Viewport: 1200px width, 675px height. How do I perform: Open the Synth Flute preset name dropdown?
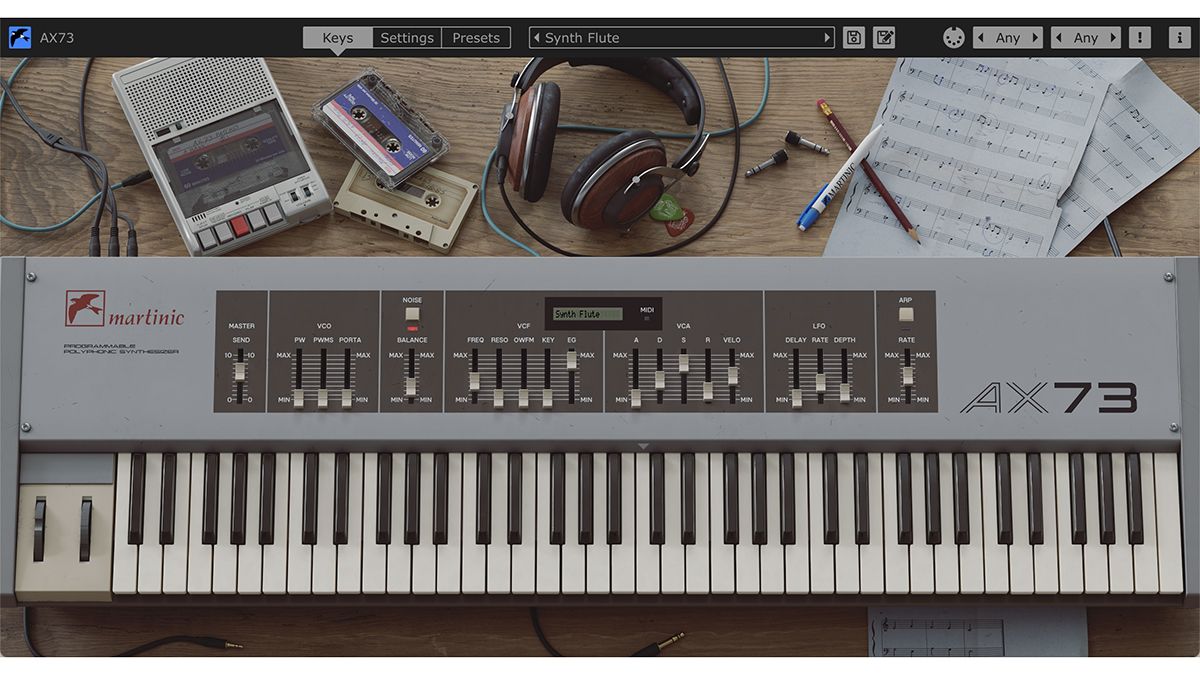point(681,38)
